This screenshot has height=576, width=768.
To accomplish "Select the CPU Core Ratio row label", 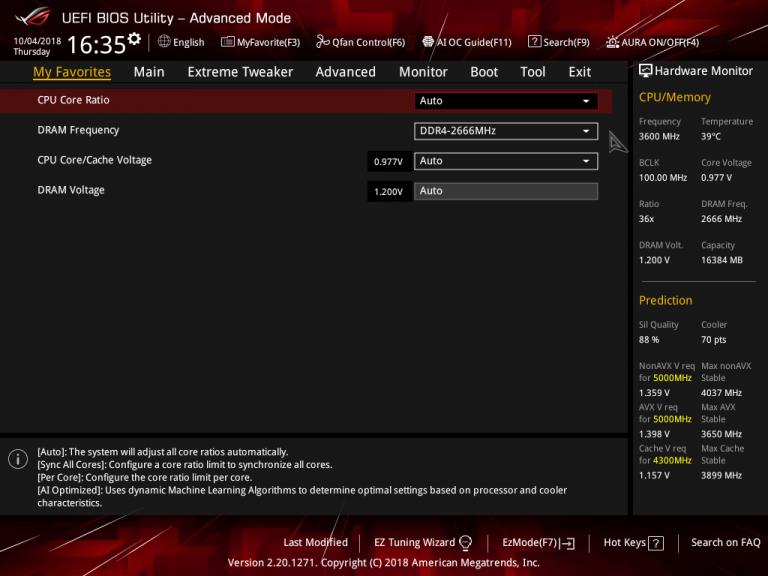I will coord(73,100).
